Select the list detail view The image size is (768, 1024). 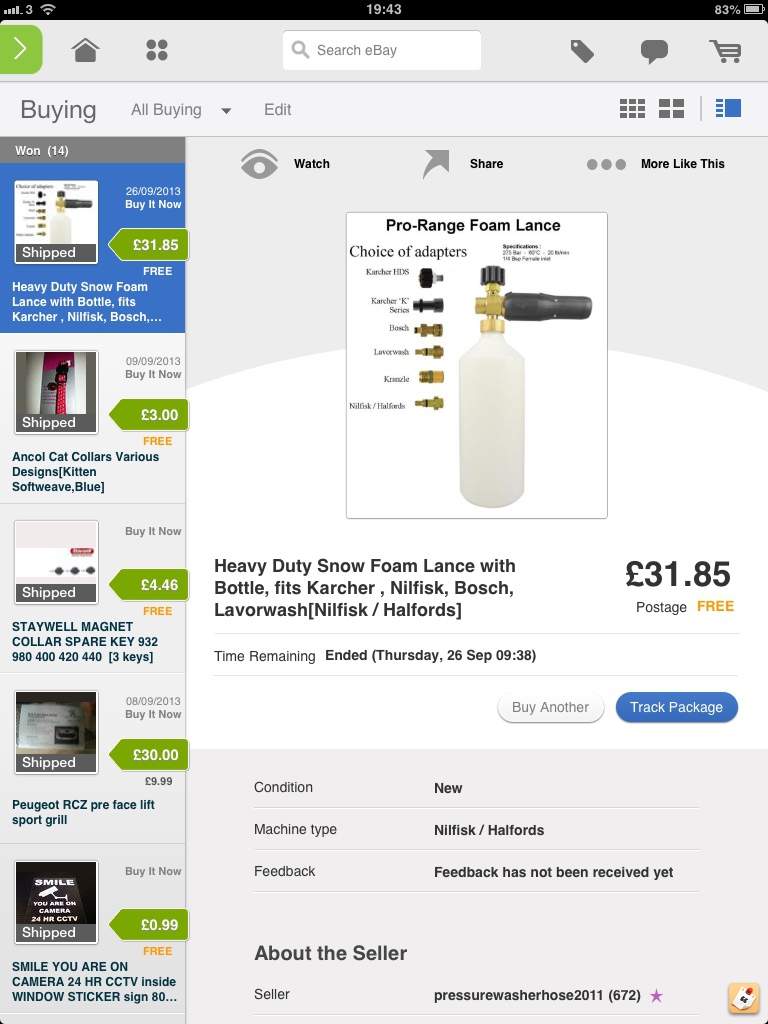[x=728, y=108]
